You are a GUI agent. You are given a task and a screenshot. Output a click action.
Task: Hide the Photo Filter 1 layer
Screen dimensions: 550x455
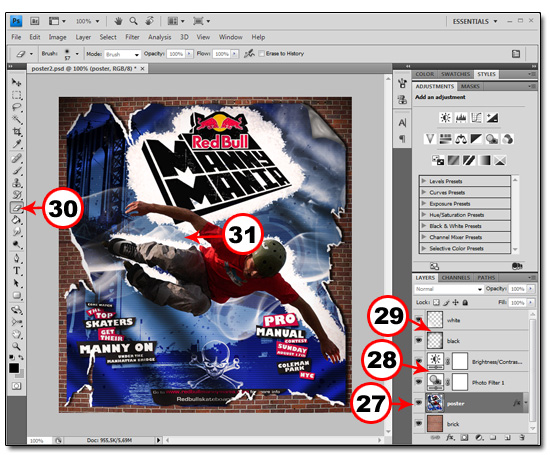[418, 382]
